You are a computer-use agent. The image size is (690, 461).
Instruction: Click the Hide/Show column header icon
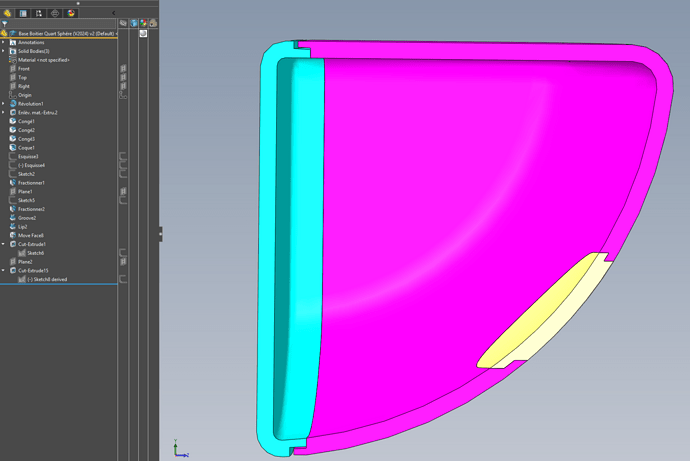click(123, 23)
